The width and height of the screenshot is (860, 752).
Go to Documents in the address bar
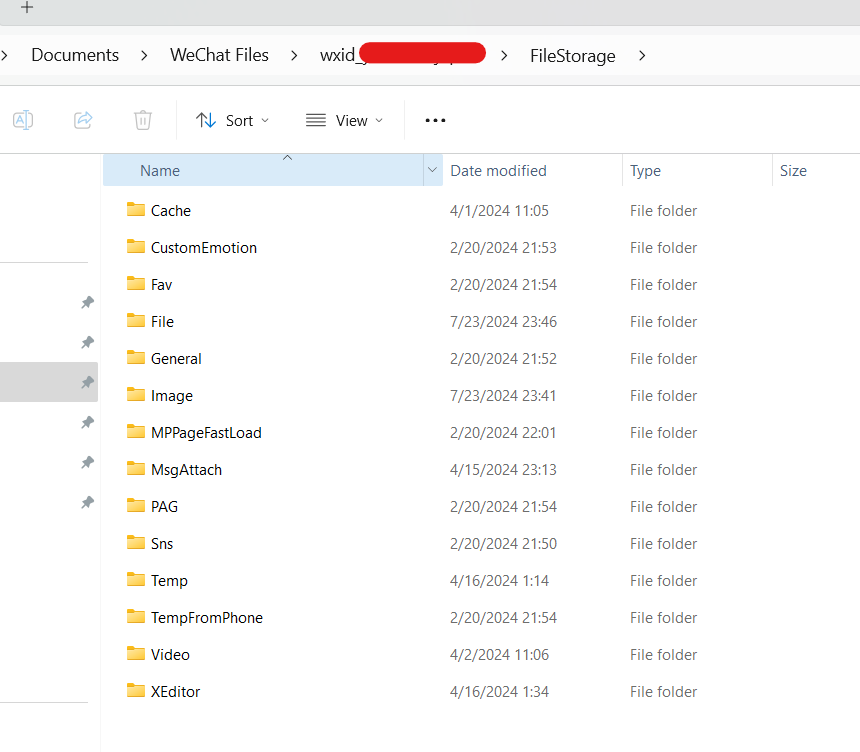[75, 55]
